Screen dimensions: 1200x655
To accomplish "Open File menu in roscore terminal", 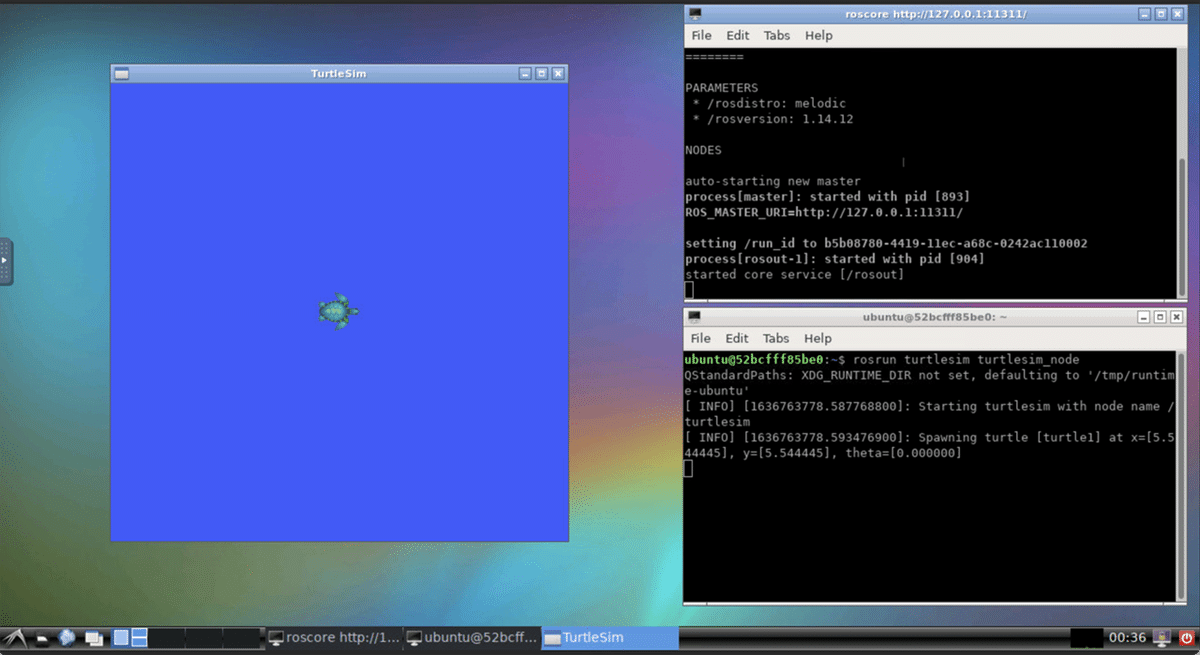I will pos(701,35).
